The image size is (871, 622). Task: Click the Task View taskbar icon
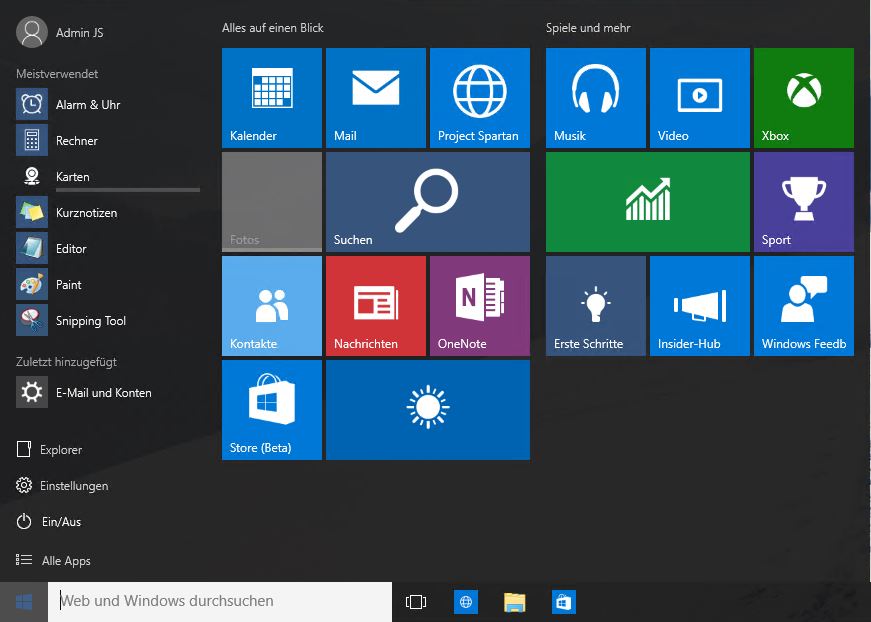click(416, 601)
